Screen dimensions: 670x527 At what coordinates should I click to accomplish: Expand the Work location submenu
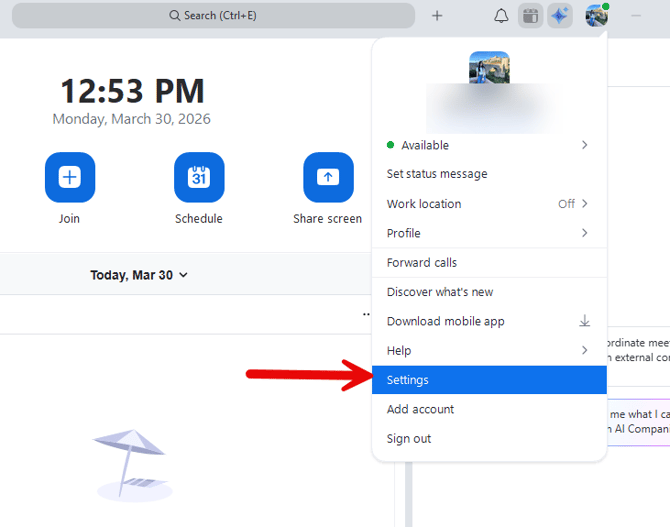(x=585, y=204)
